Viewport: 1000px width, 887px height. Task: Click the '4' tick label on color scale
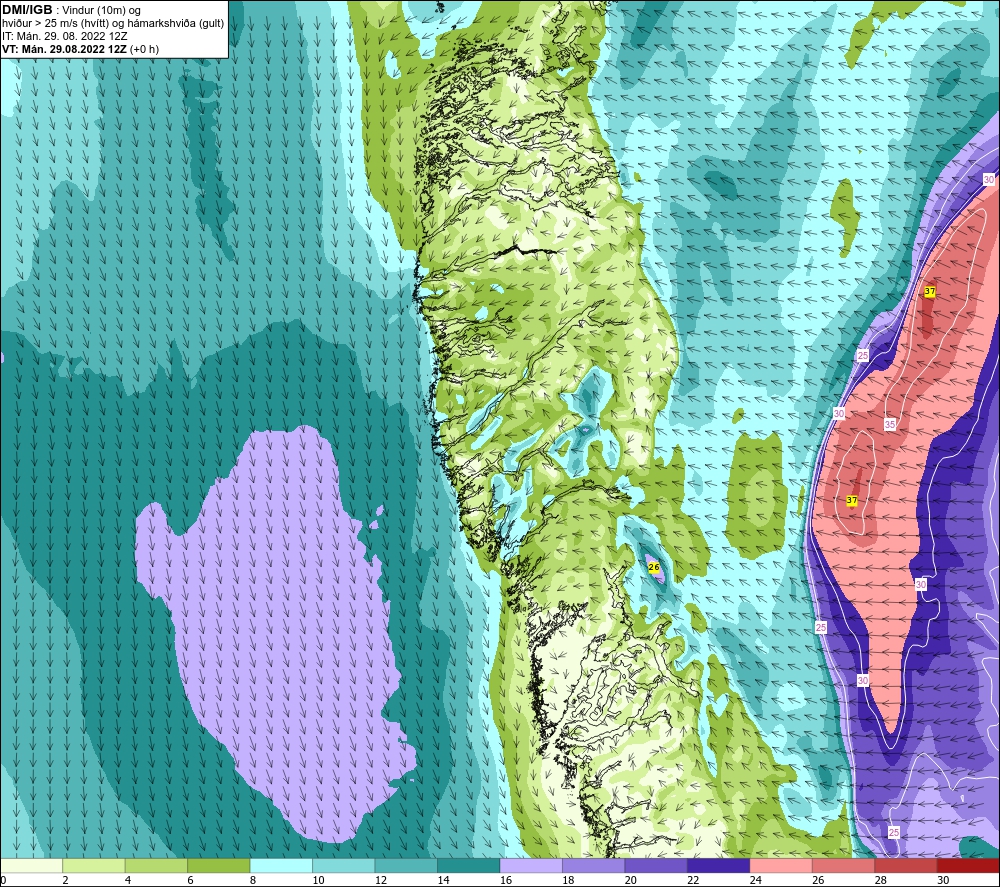pyautogui.click(x=128, y=880)
